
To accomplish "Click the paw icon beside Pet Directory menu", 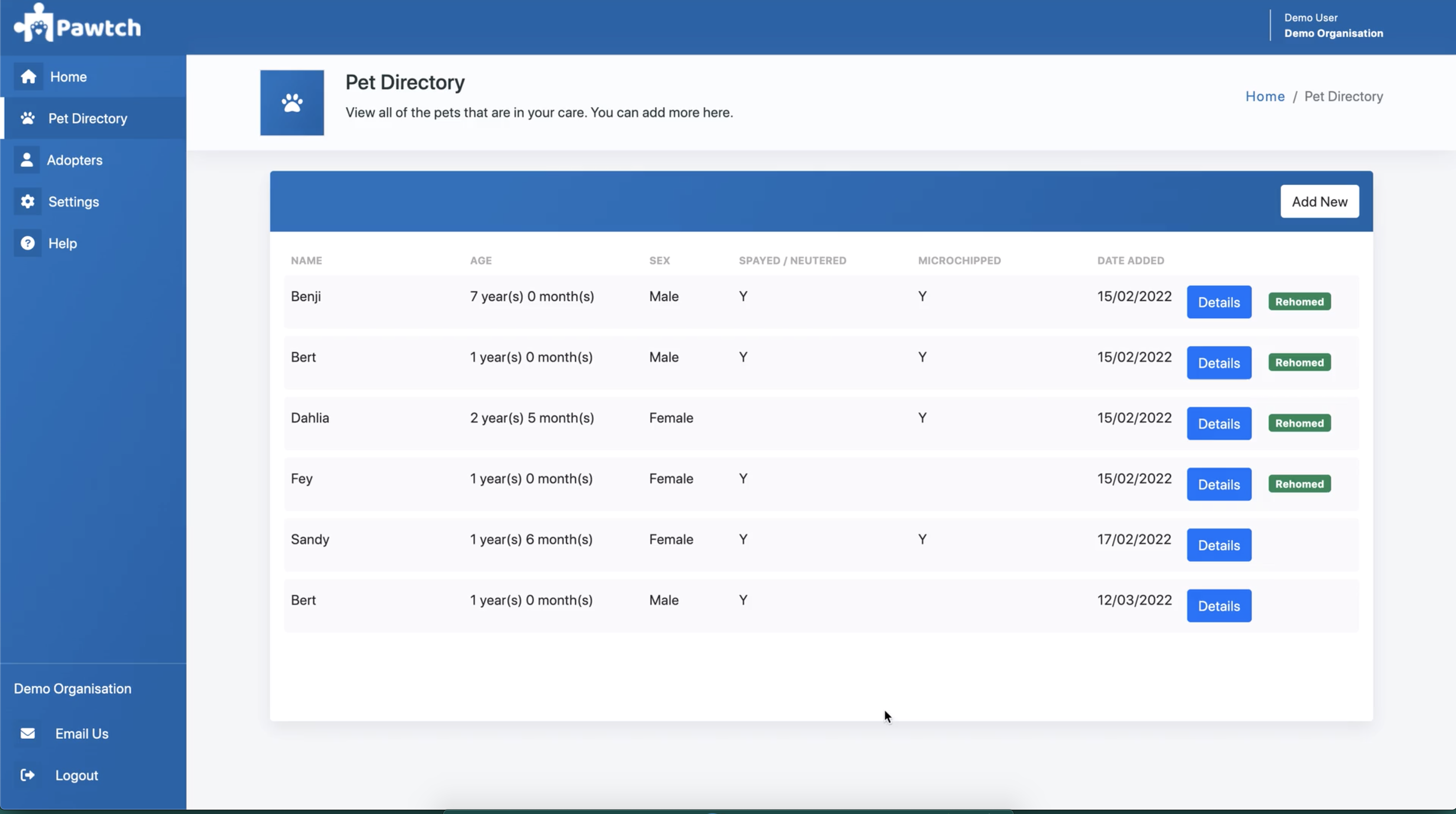I will tap(28, 118).
